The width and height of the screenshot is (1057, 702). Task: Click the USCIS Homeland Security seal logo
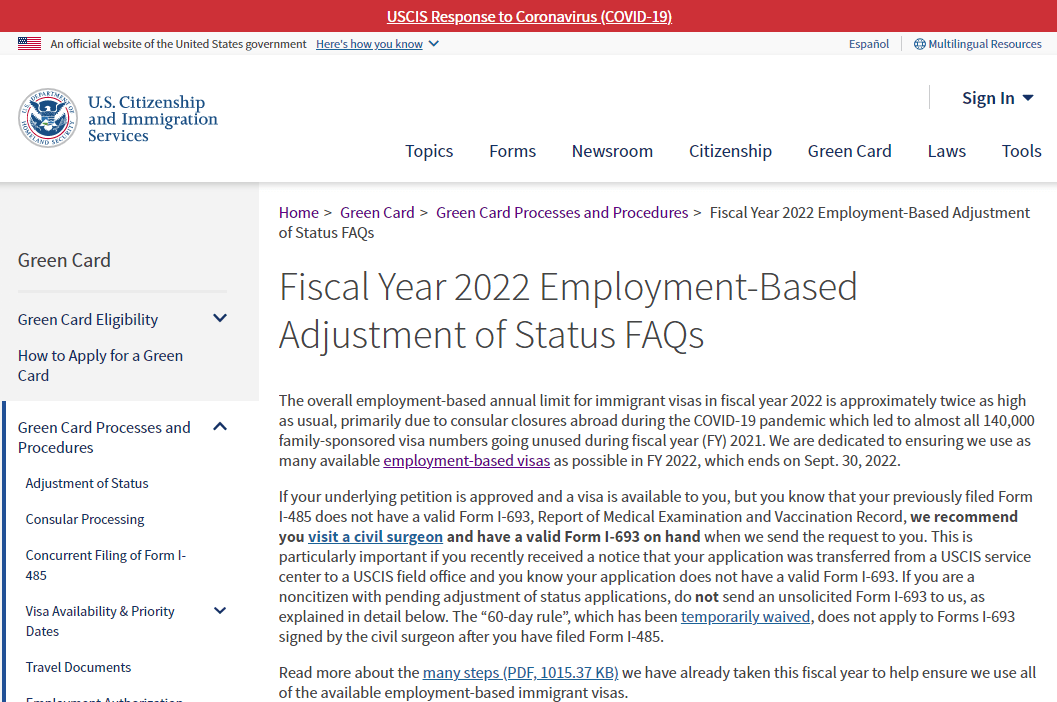coord(47,118)
